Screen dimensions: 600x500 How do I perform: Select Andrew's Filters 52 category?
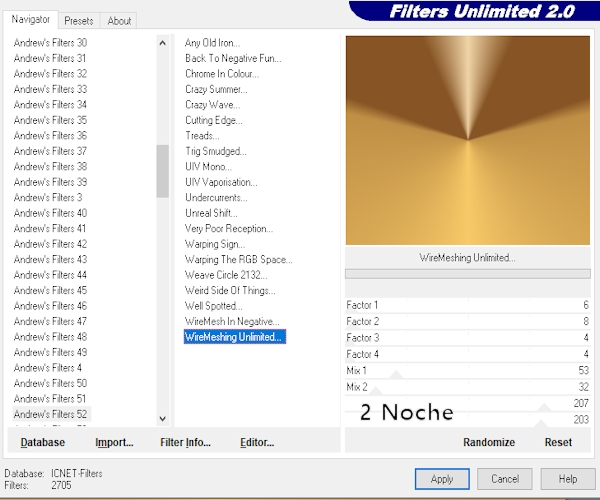point(50,414)
